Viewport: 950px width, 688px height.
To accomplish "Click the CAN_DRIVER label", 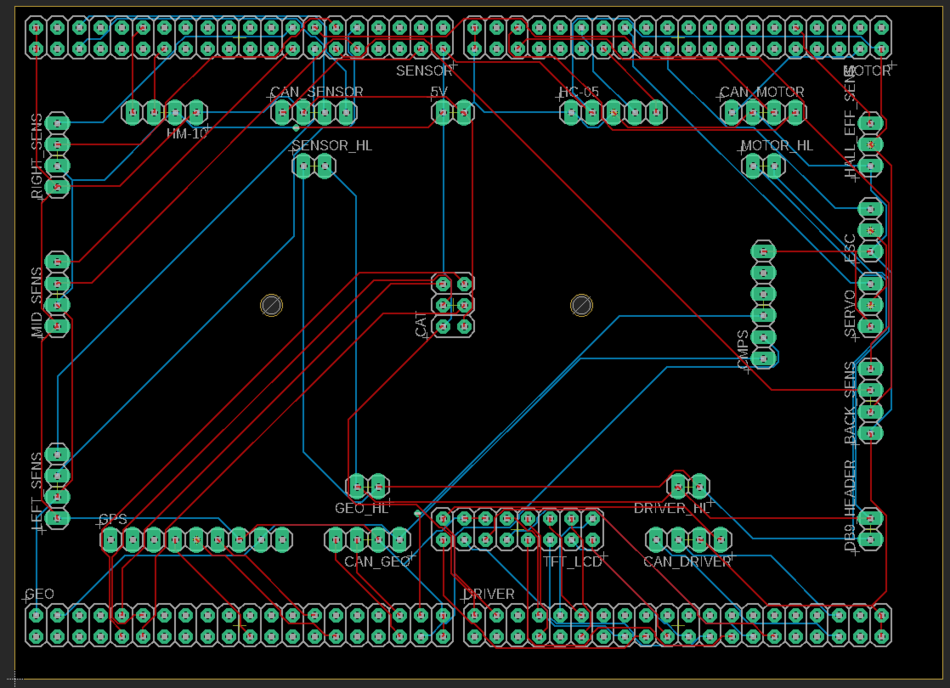I will [x=687, y=562].
